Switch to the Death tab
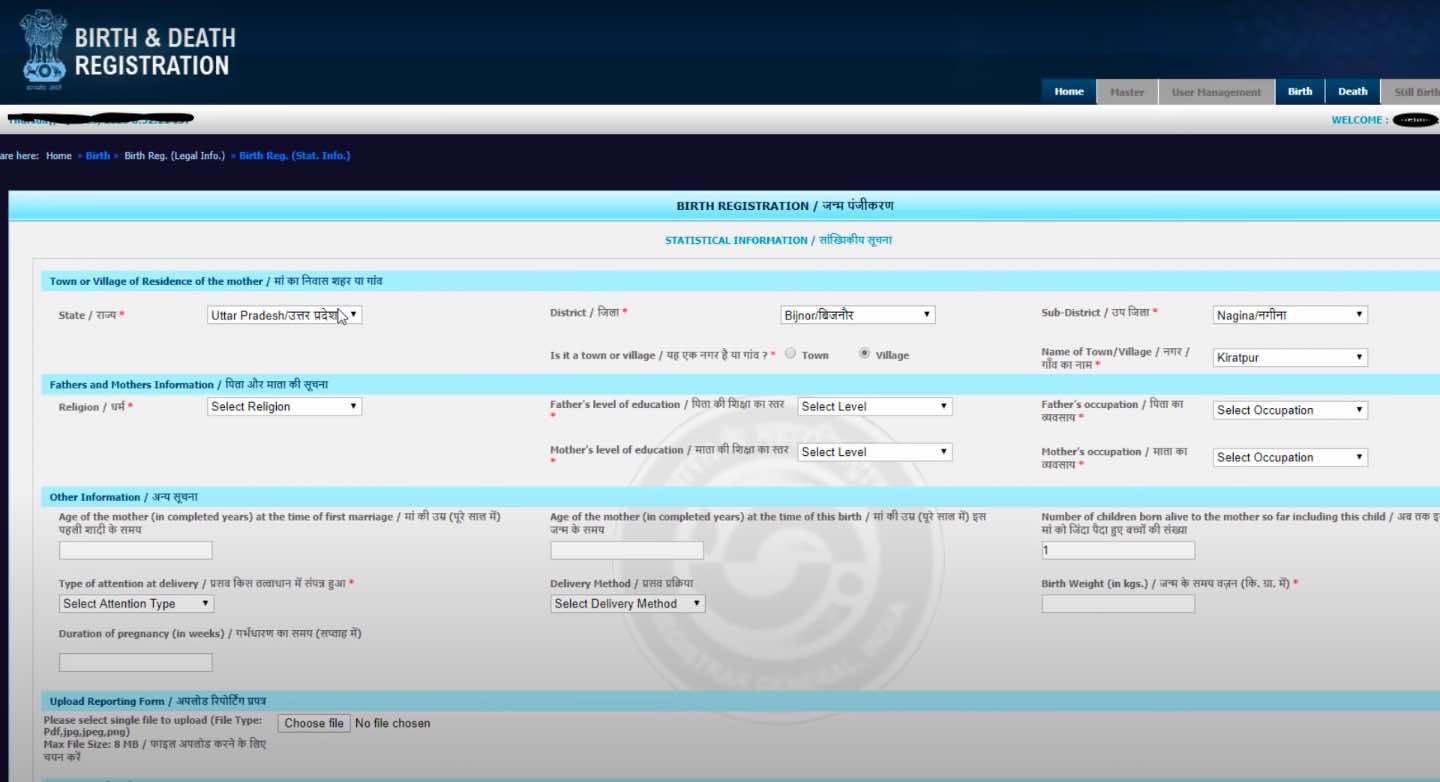This screenshot has width=1440, height=782. 1352,90
